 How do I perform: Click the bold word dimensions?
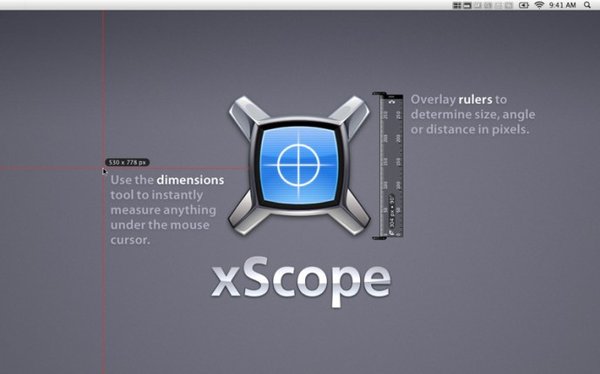pyautogui.click(x=190, y=180)
